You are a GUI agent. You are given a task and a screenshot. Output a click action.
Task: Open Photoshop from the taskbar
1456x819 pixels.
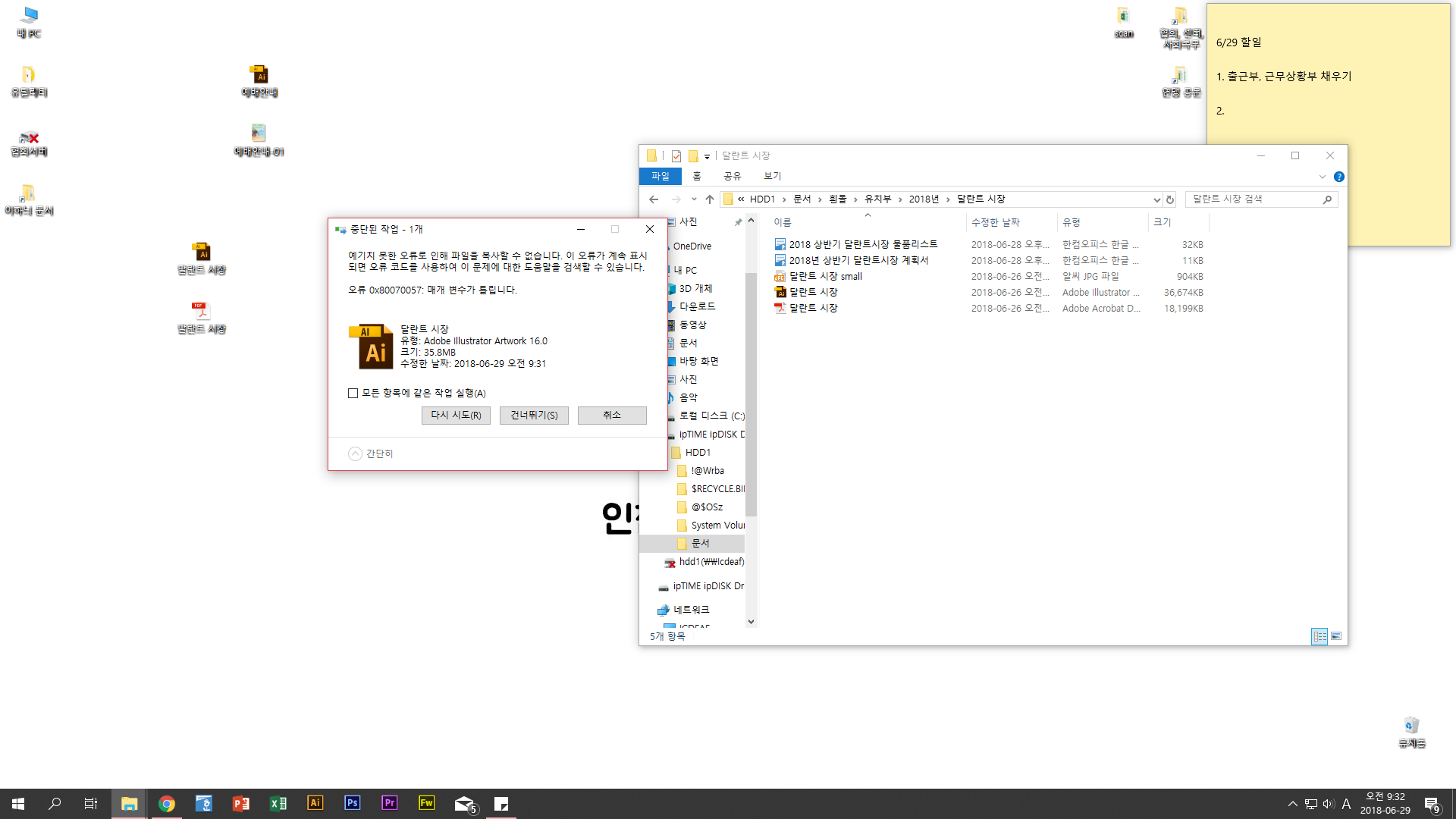click(x=352, y=803)
